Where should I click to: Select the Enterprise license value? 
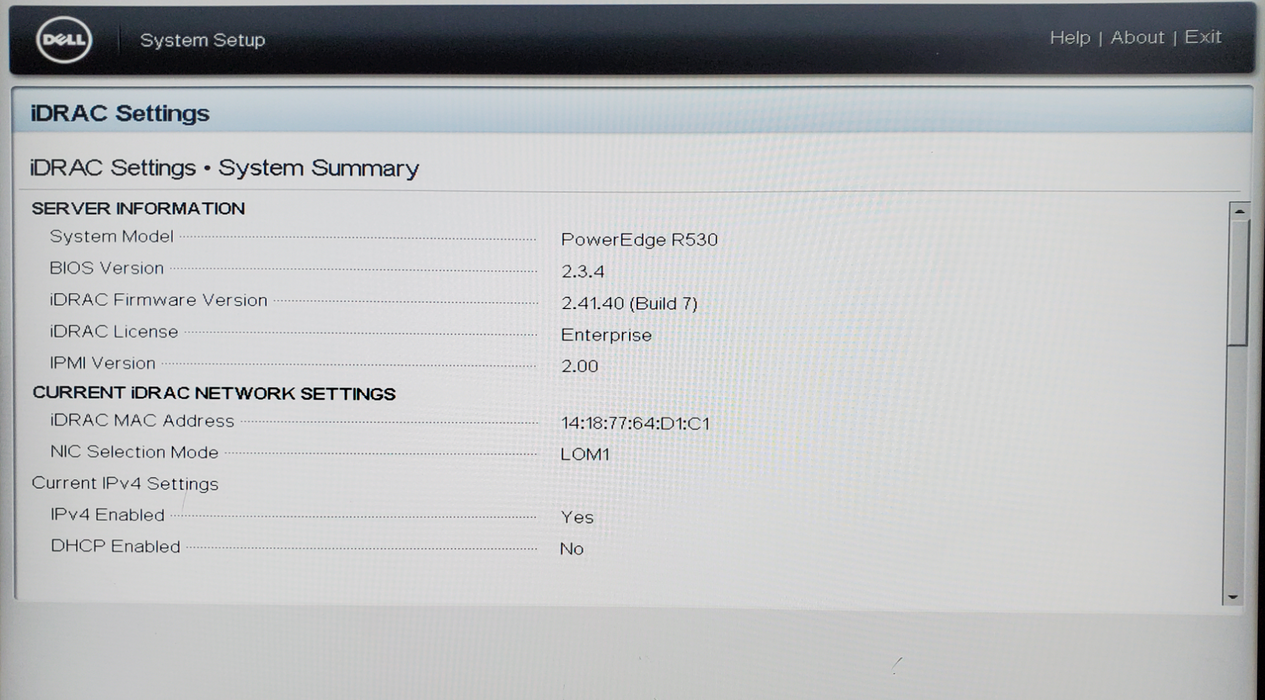[x=606, y=335]
